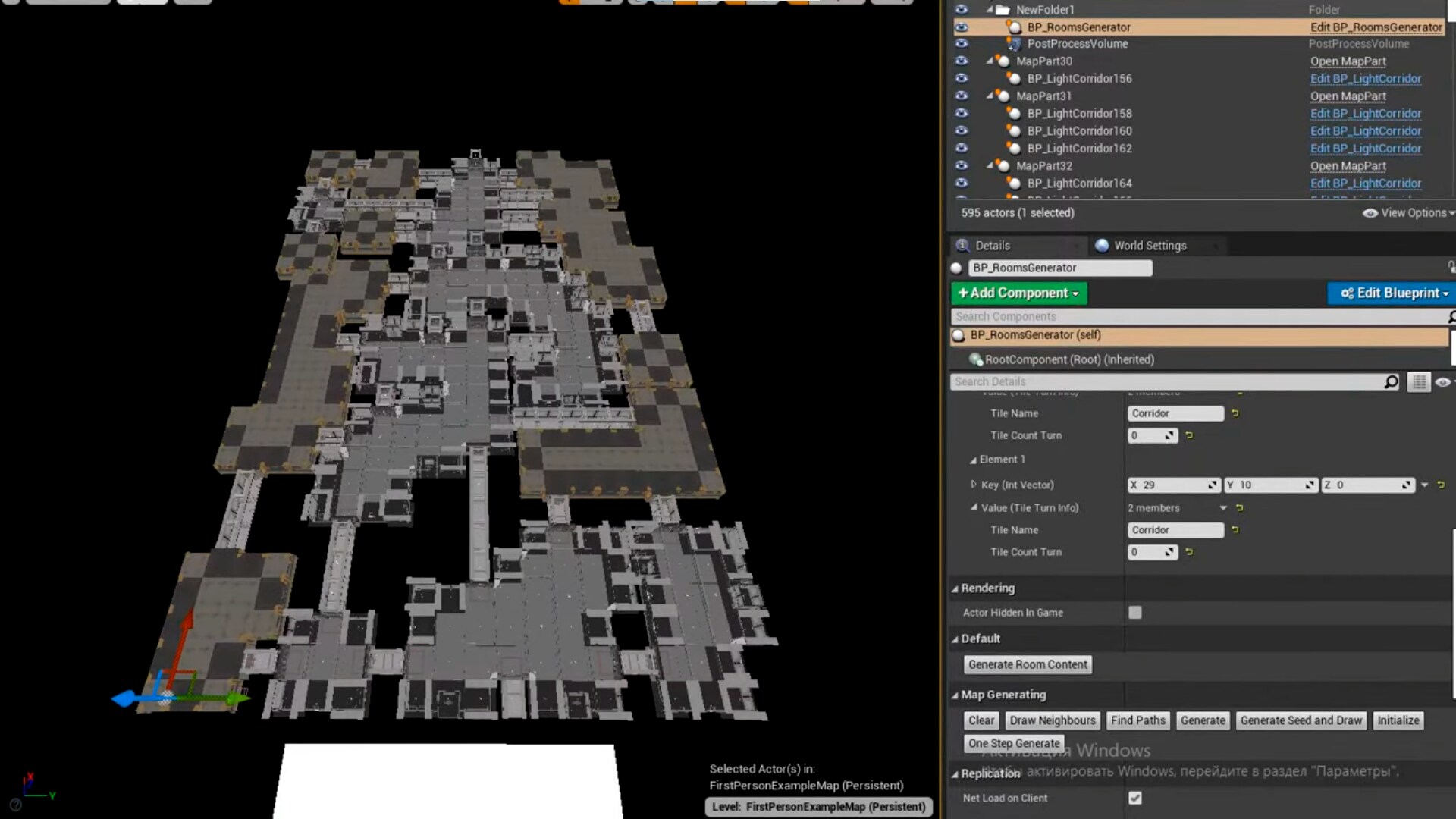This screenshot has width=1456, height=819.
Task: Uncheck Net Load on Client
Action: point(1135,798)
